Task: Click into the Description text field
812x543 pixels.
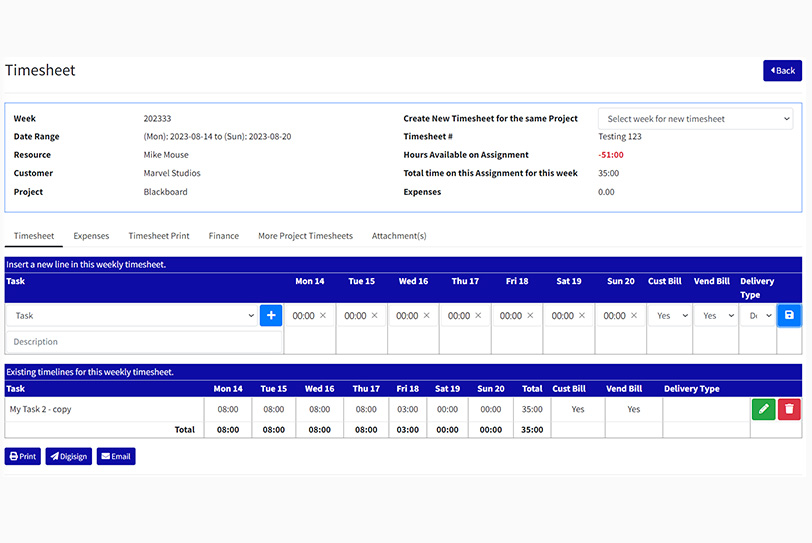Action: pos(131,342)
